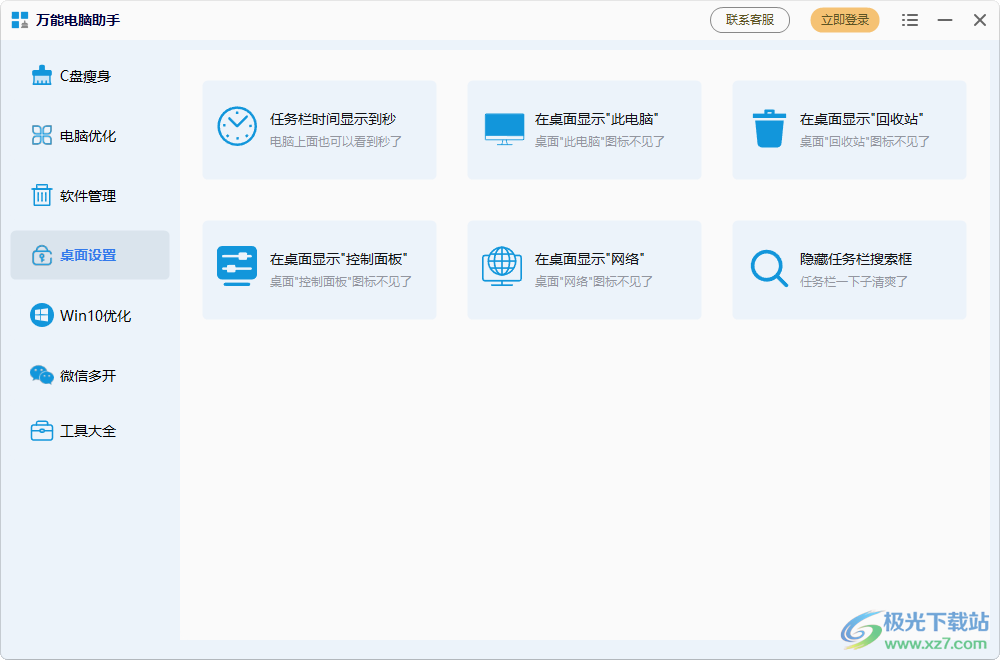The height and width of the screenshot is (660, 1000).
Task: Select the 软件管理 sidebar entry
Action: click(x=89, y=195)
